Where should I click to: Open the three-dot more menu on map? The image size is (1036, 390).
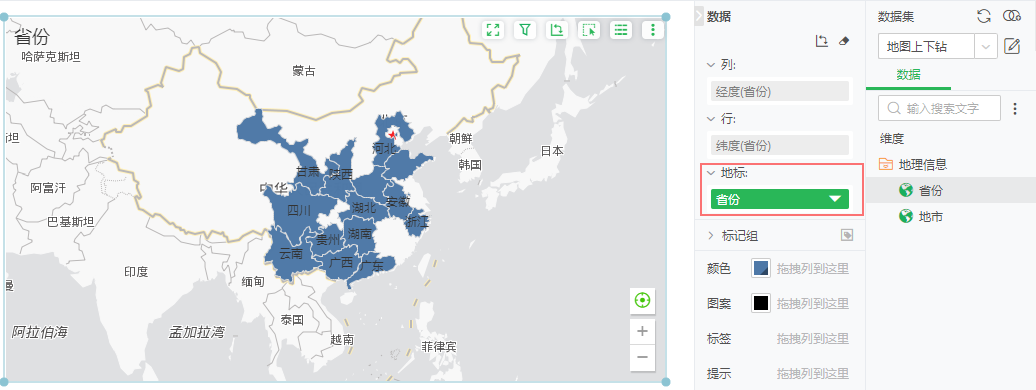(653, 30)
